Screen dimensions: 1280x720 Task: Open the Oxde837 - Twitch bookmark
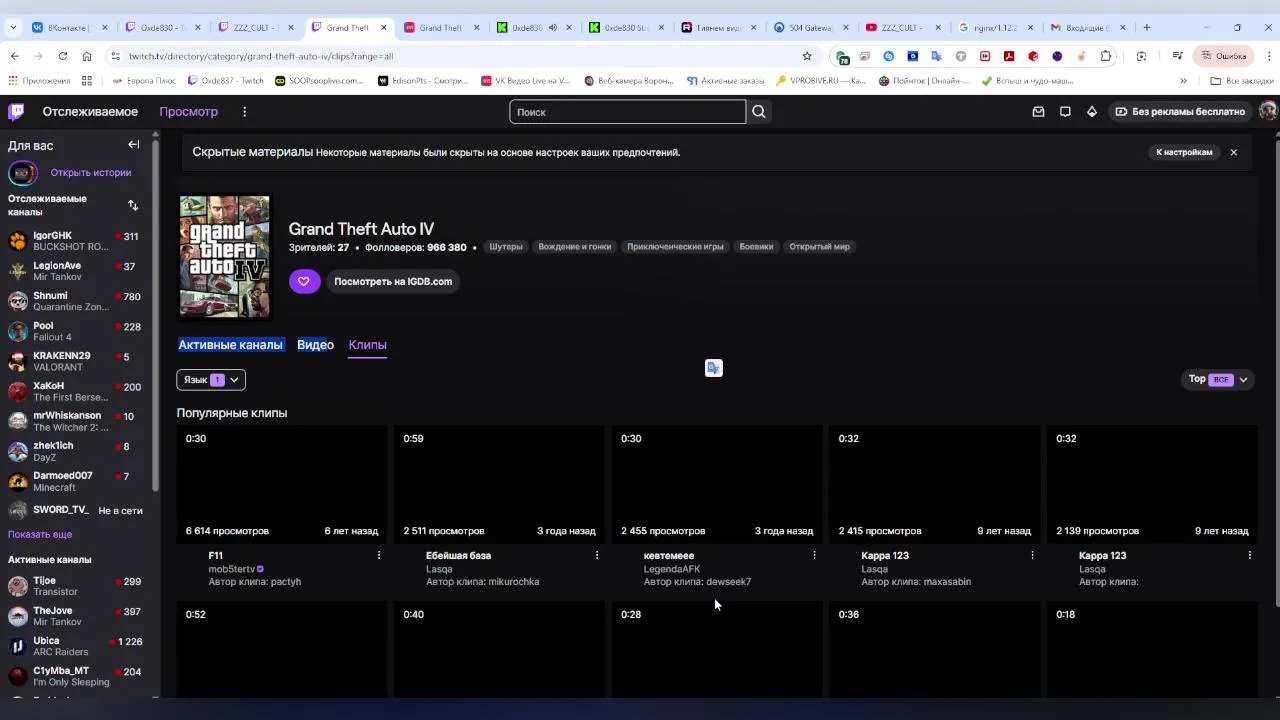224,80
